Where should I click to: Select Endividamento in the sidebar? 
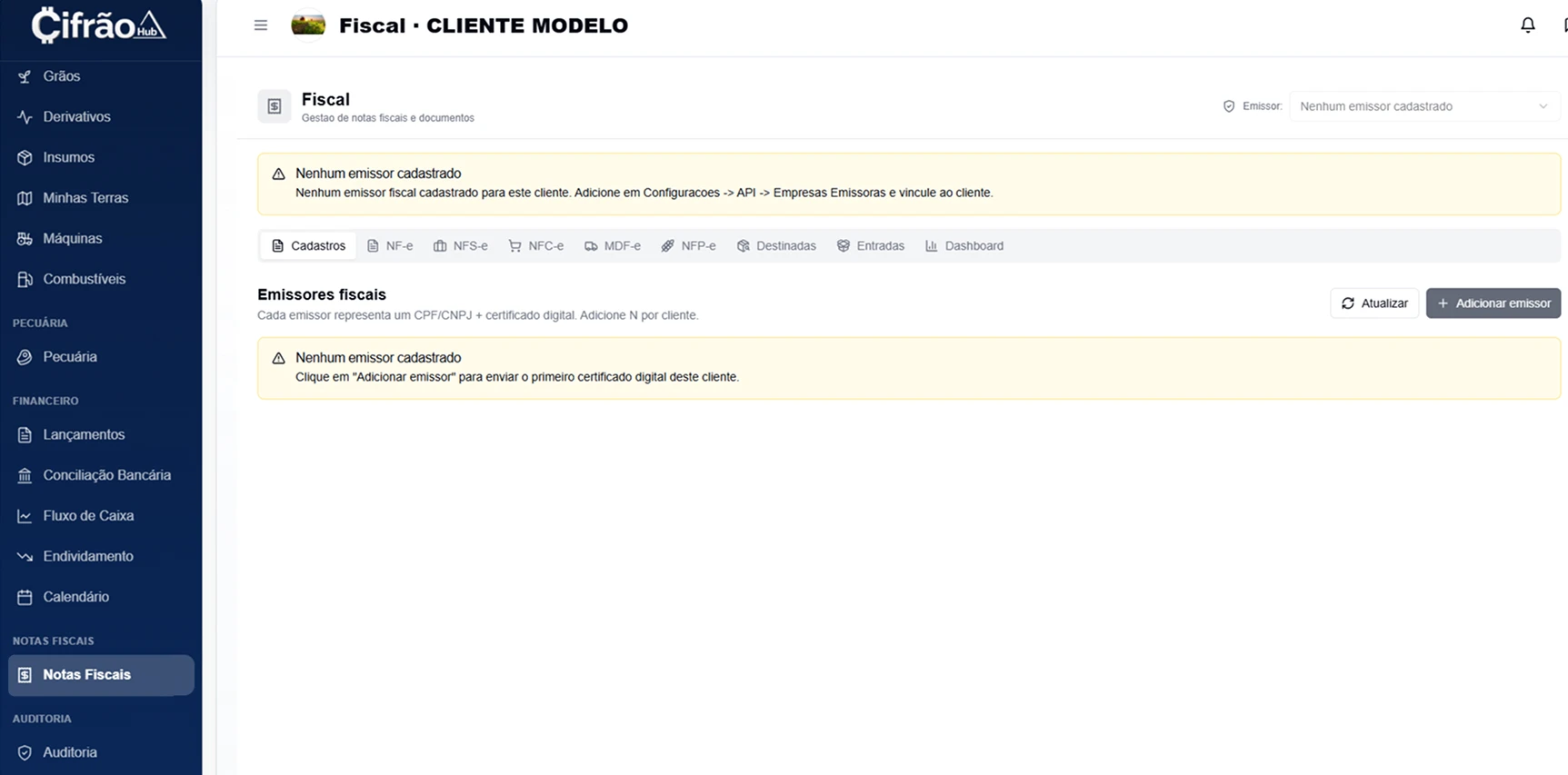coord(101,557)
